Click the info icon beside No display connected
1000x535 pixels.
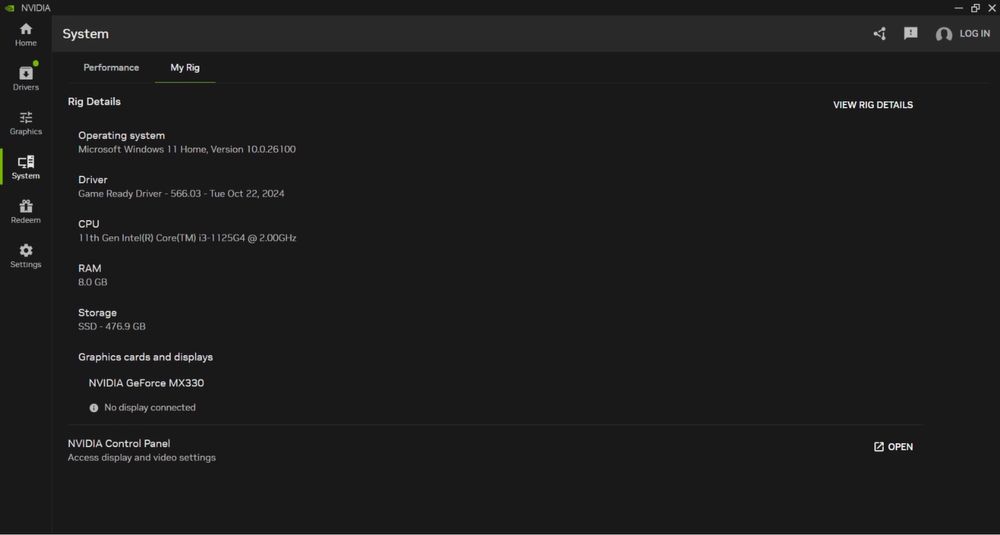(94, 407)
